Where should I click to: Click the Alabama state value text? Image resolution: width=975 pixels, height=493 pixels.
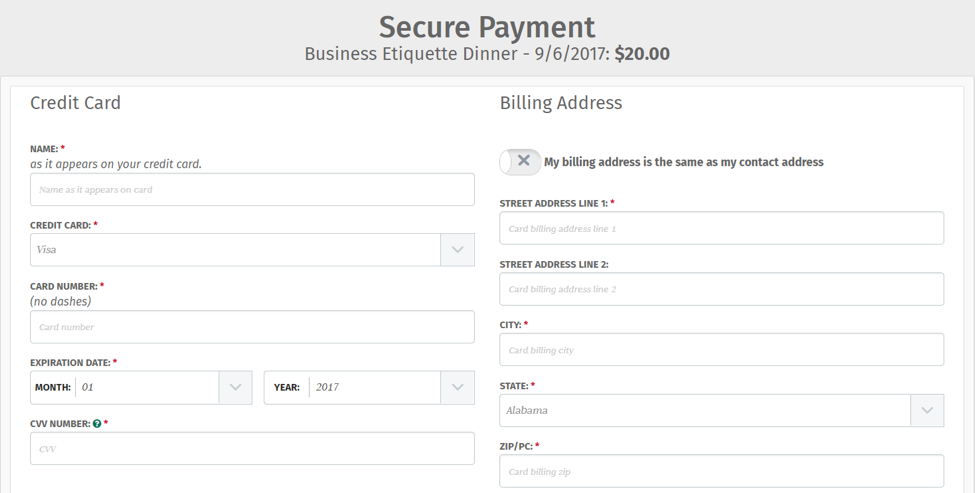pos(527,410)
